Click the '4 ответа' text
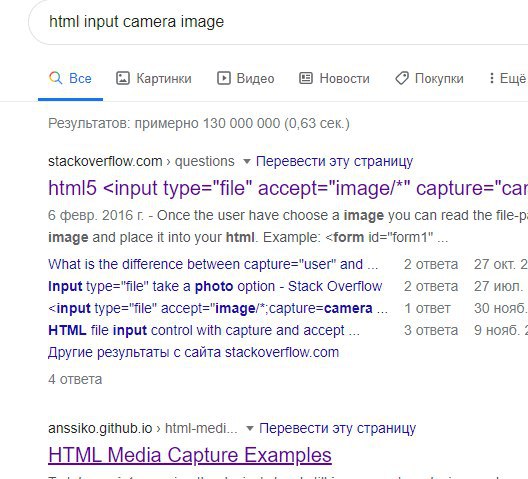The height and width of the screenshot is (479, 528). tap(75, 379)
